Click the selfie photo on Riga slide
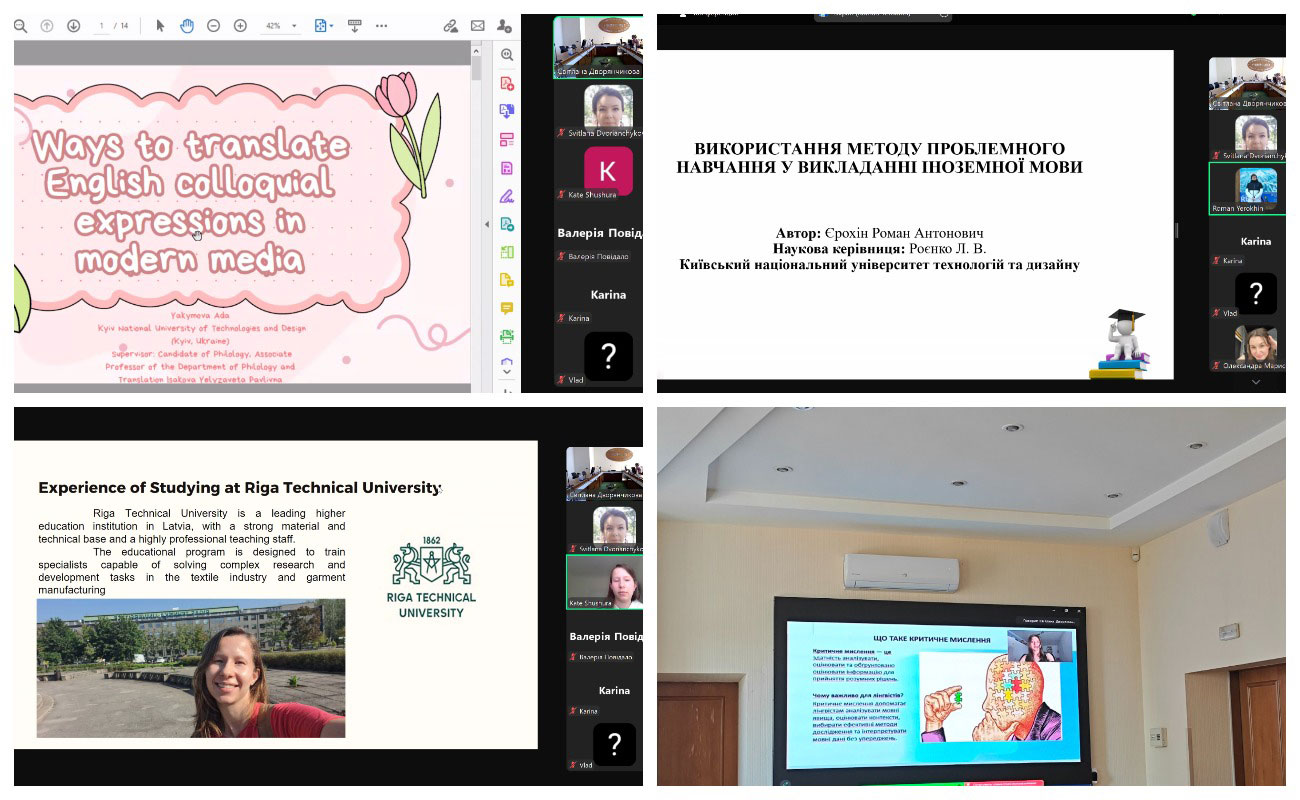 (191, 668)
